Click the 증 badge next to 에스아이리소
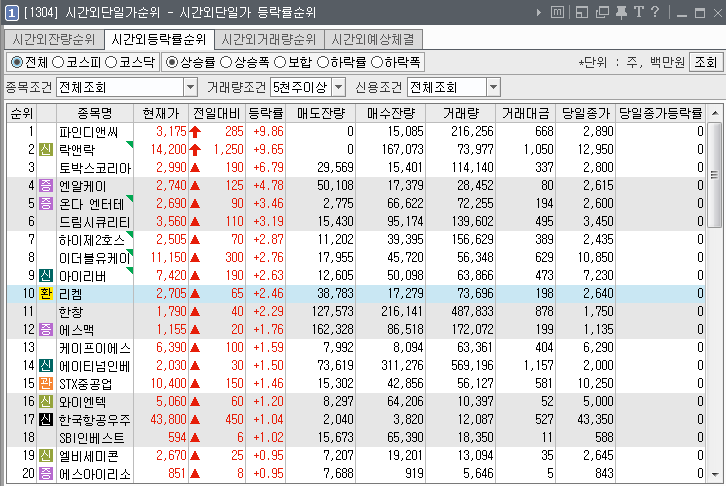The image size is (726, 486). (46, 474)
